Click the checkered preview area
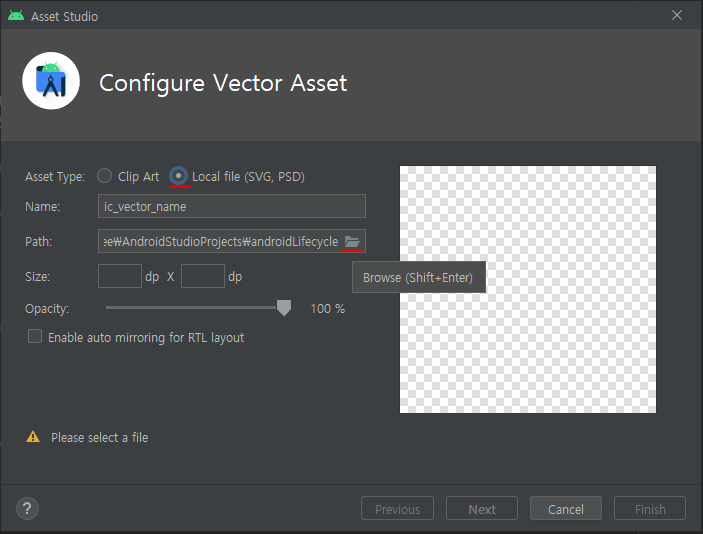The image size is (703, 534). click(x=528, y=289)
